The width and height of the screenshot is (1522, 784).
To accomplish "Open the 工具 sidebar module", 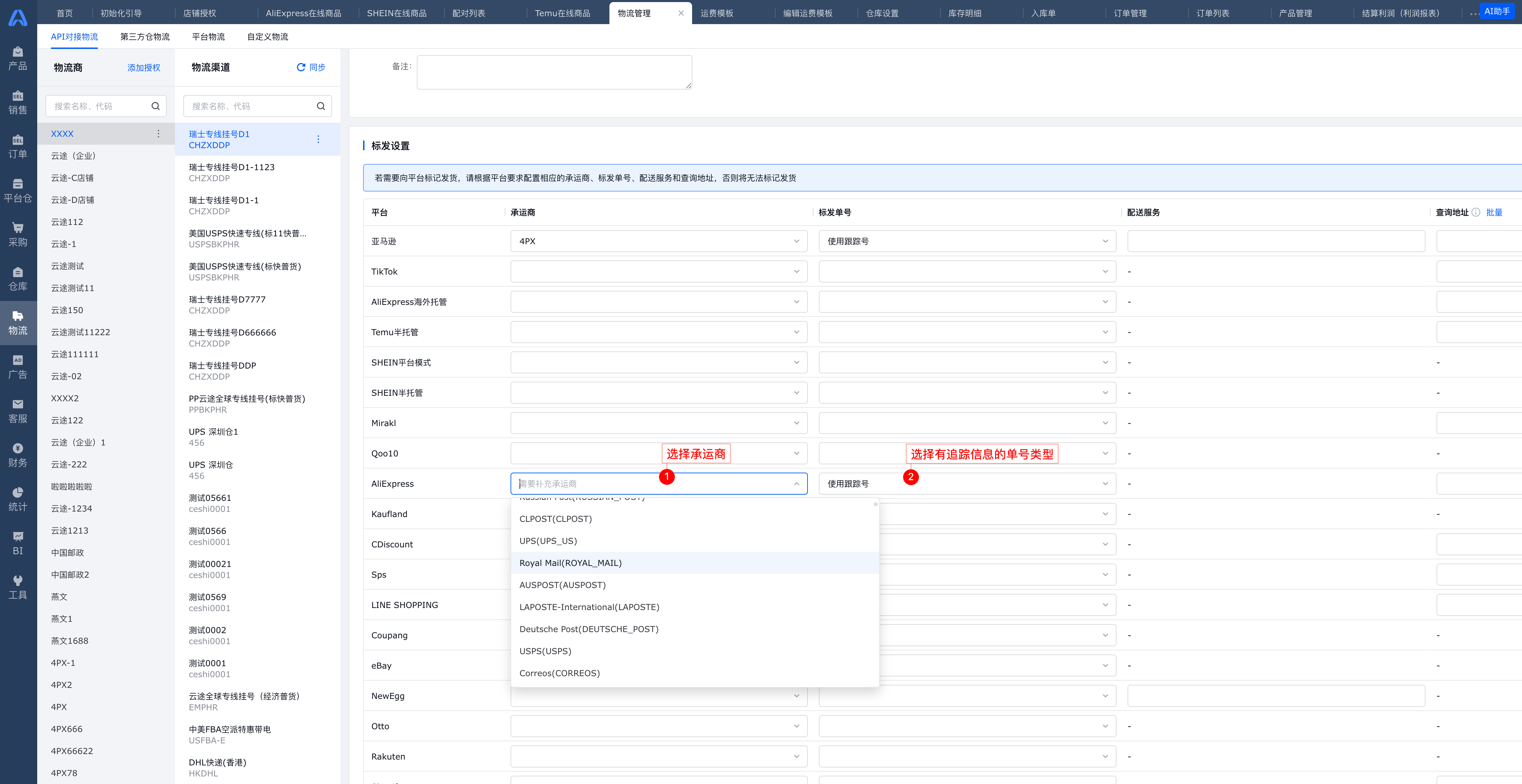I will pos(18,588).
